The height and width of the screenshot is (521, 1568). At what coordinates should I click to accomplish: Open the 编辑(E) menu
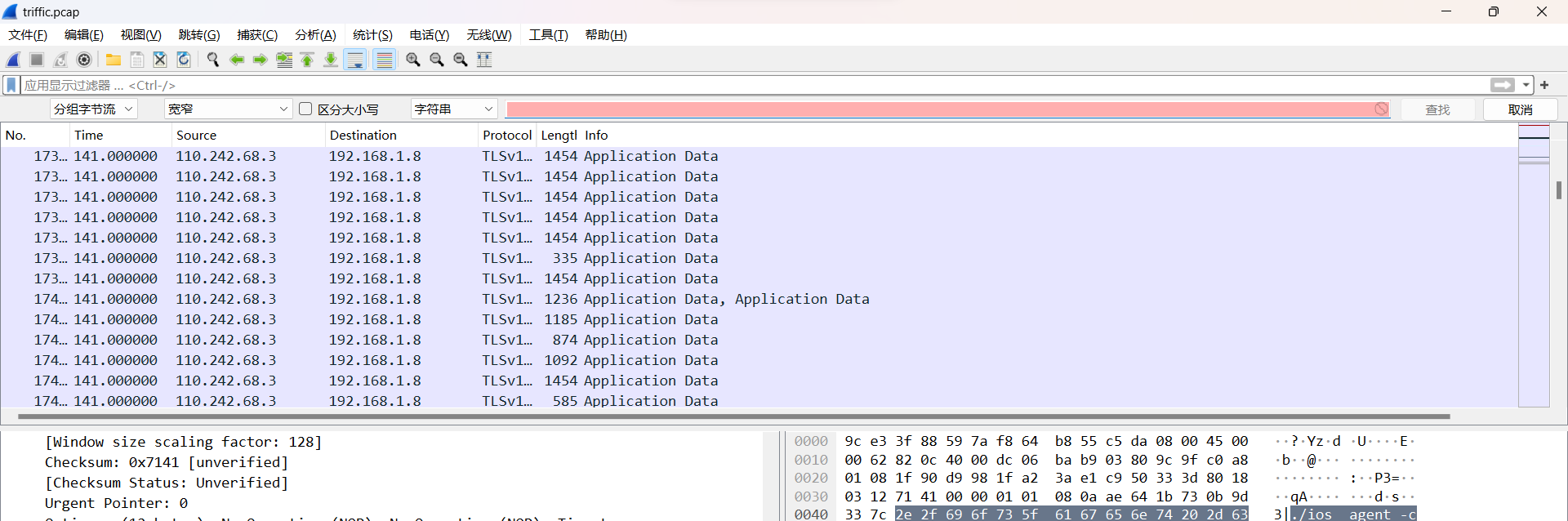pyautogui.click(x=84, y=35)
